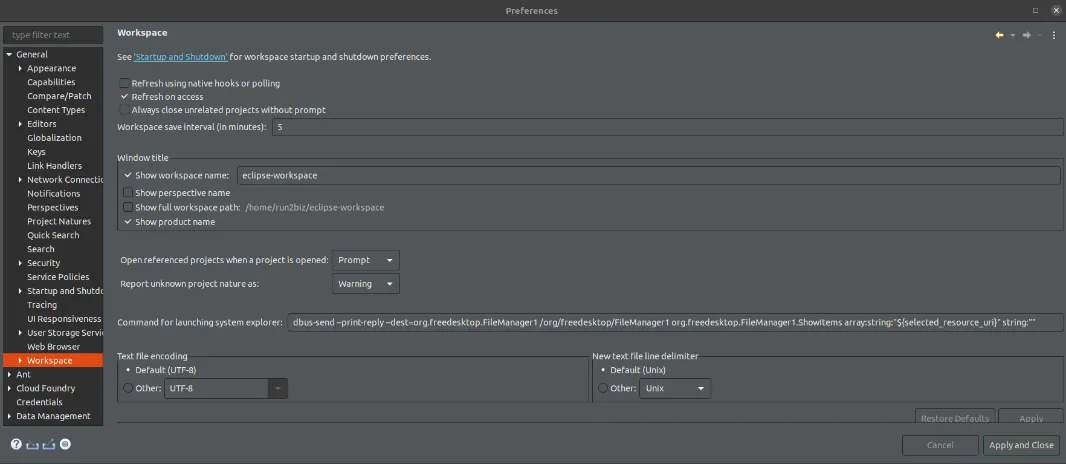The width and height of the screenshot is (1066, 464).
Task: Click the Export preferences icon
Action: [x=48, y=444]
